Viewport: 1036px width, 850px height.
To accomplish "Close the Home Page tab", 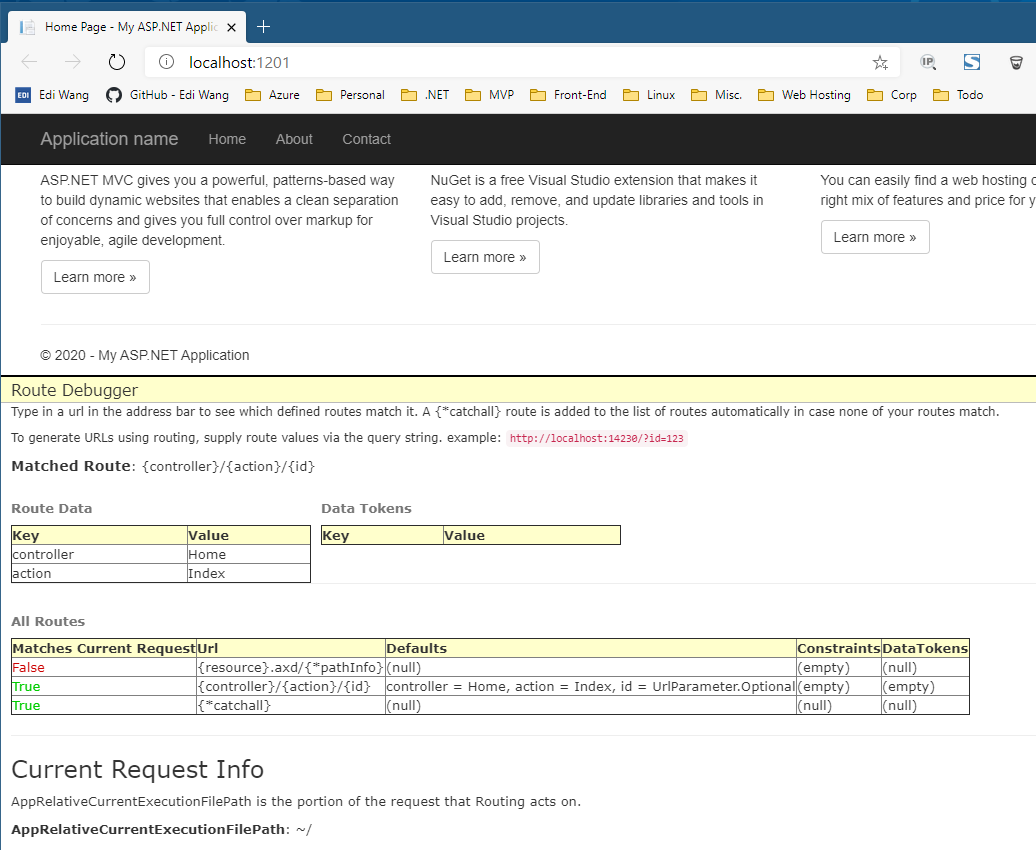I will pos(231,27).
